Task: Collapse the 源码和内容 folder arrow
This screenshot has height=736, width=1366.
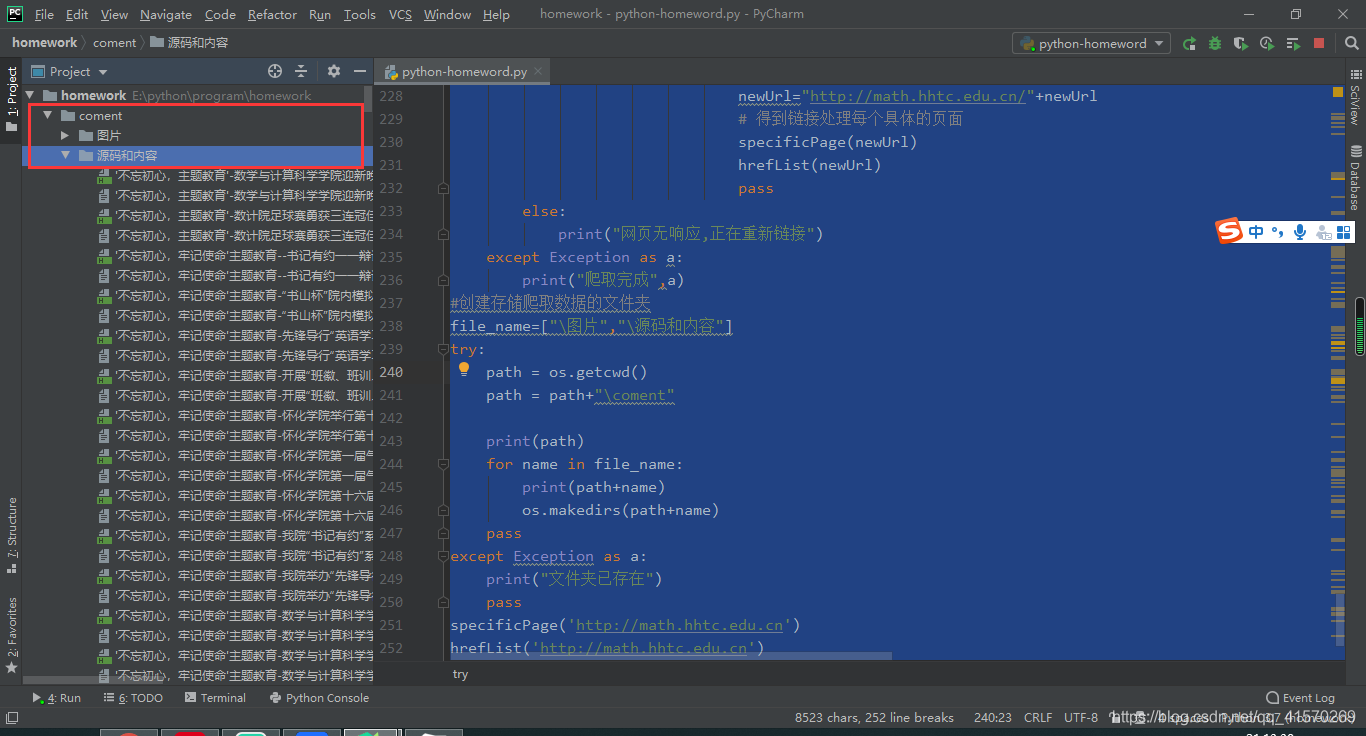Action: point(65,156)
